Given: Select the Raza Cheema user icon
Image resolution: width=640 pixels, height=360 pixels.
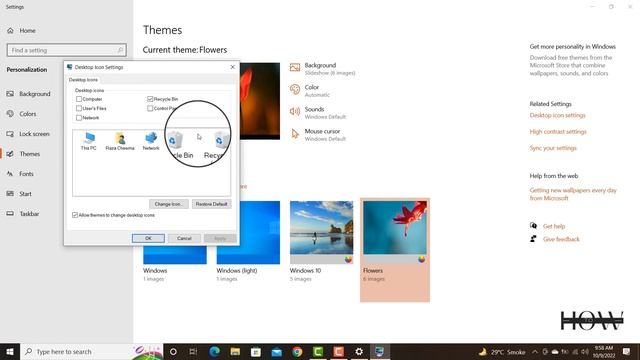Looking at the screenshot, I should (x=120, y=141).
